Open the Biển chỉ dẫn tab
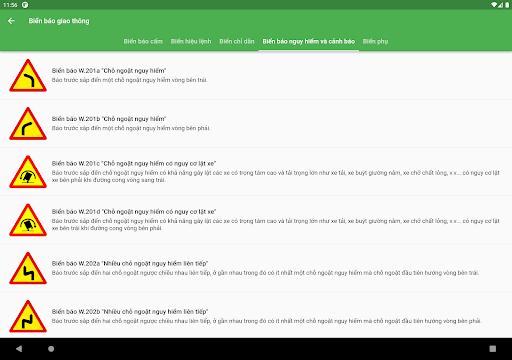 [237, 41]
